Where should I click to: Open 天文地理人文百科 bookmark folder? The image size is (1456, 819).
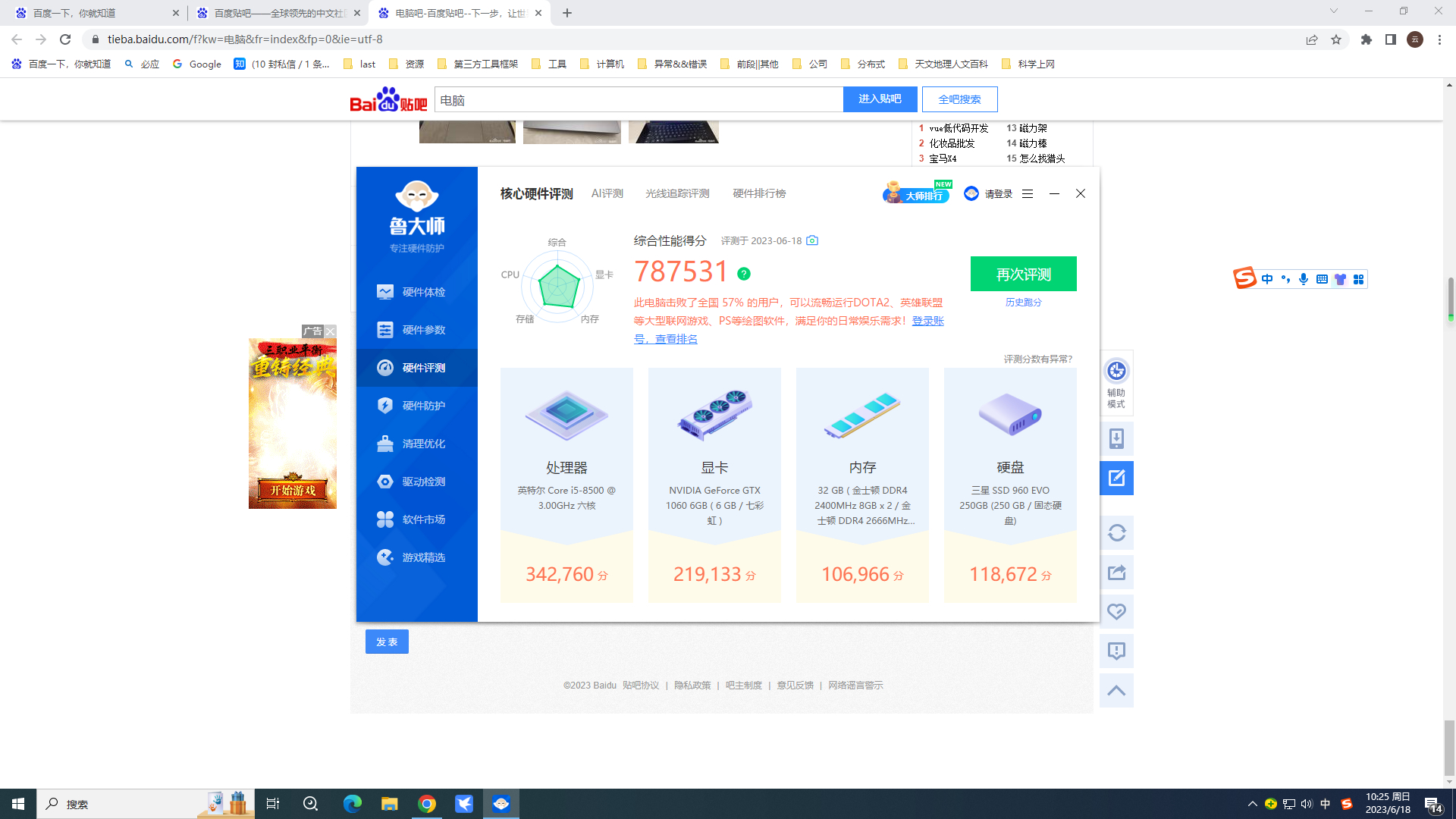click(x=943, y=64)
